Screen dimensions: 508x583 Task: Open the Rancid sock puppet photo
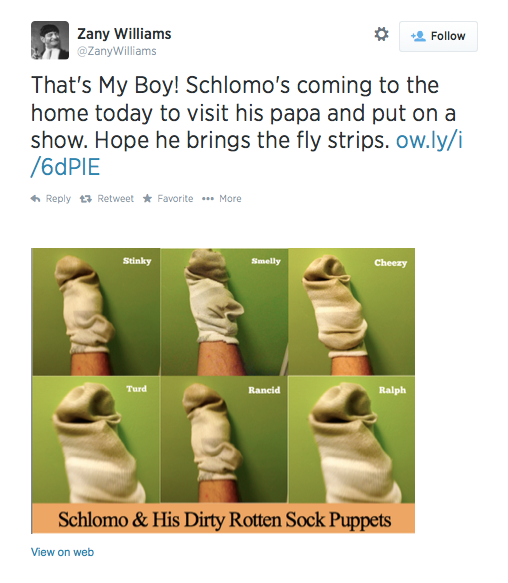point(224,439)
